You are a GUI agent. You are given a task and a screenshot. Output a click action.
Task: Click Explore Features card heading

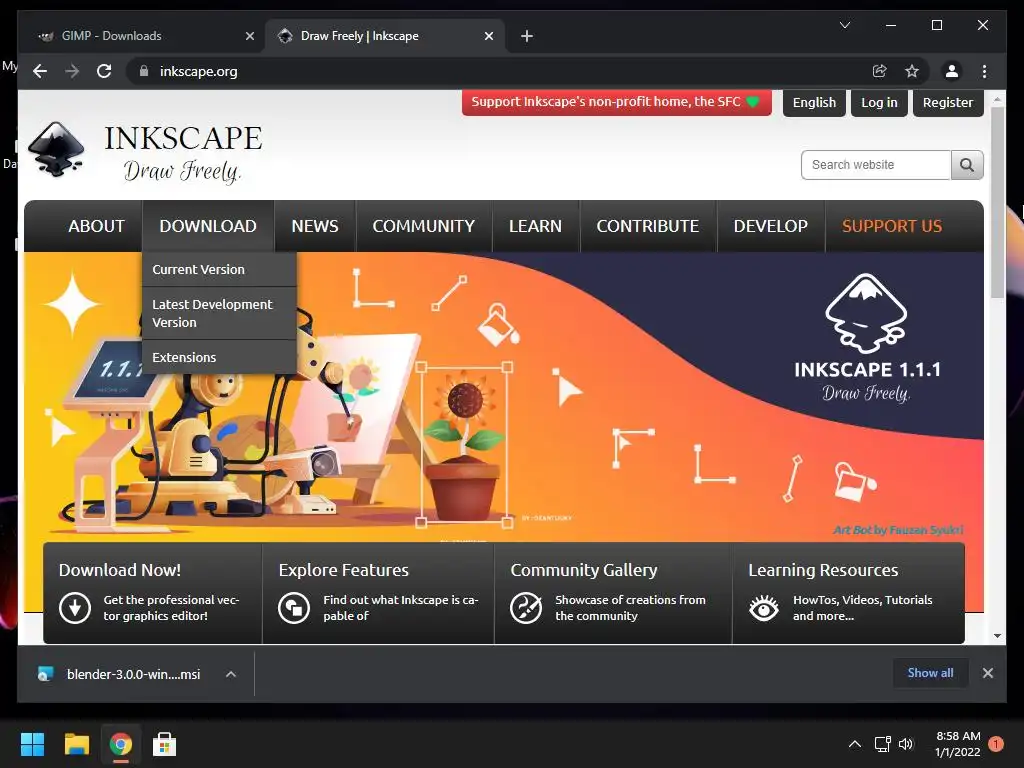344,570
